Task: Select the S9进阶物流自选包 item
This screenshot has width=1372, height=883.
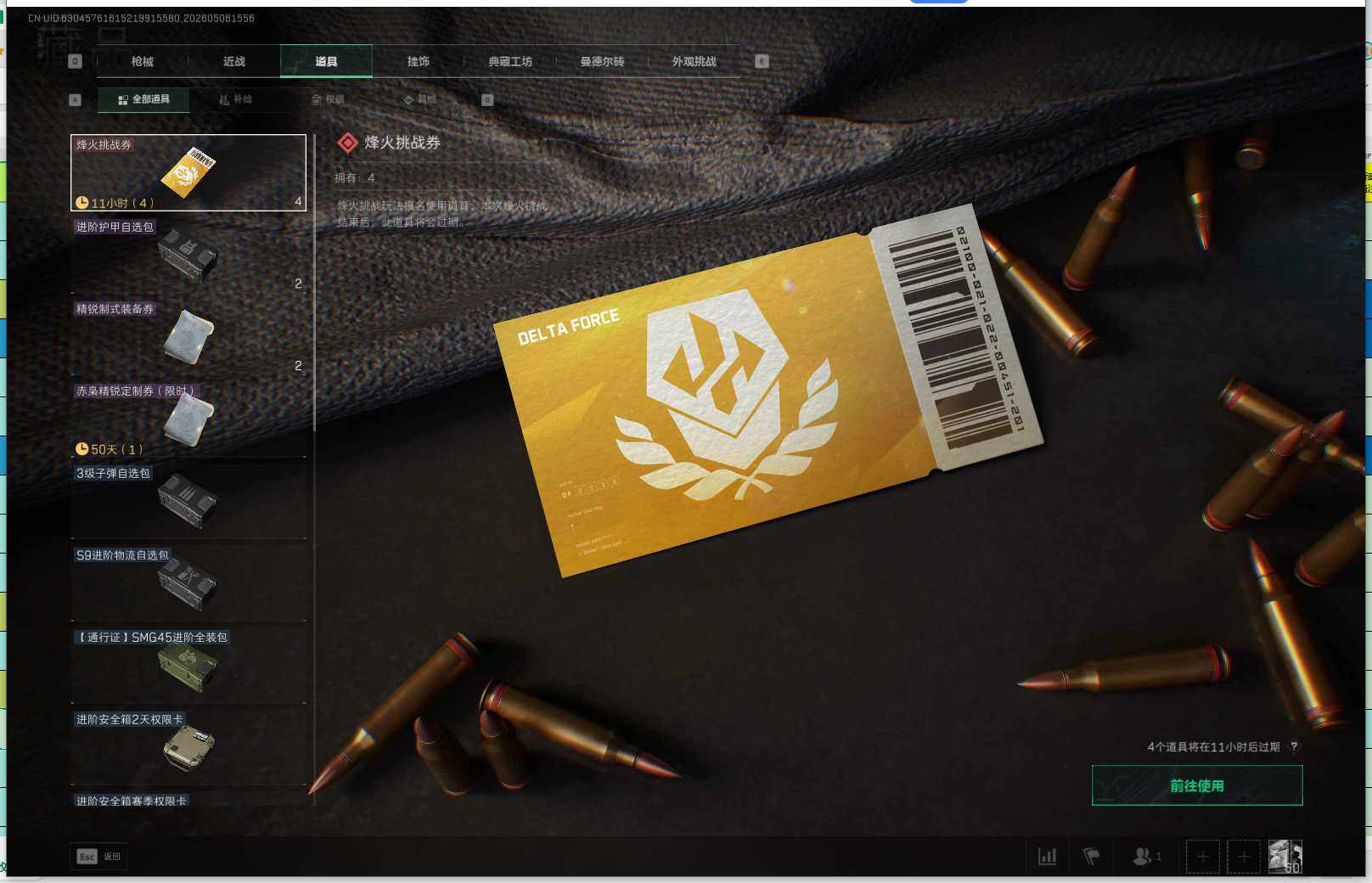Action: [x=188, y=583]
